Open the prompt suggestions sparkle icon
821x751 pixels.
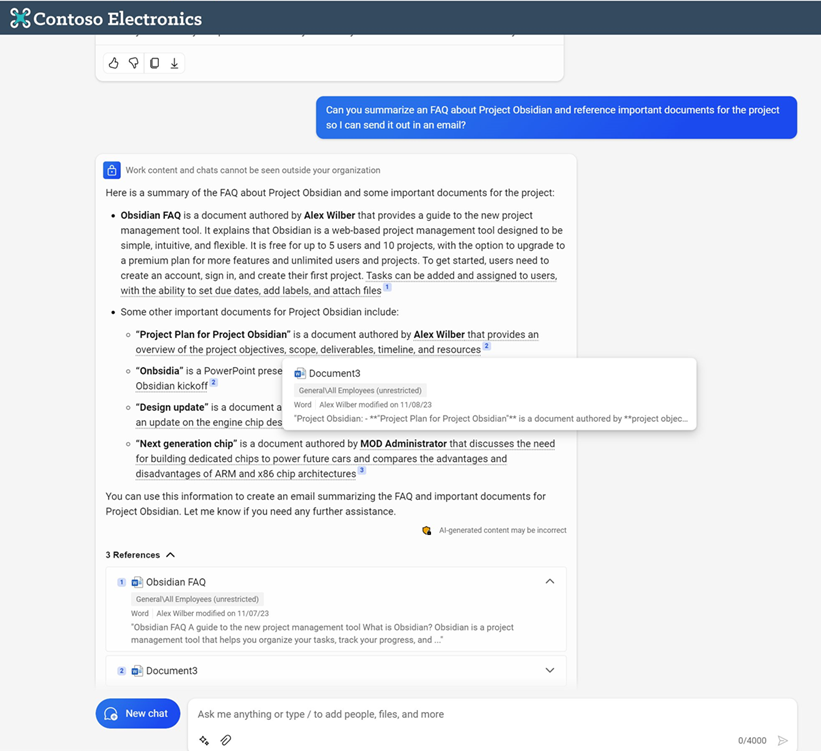[204, 740]
